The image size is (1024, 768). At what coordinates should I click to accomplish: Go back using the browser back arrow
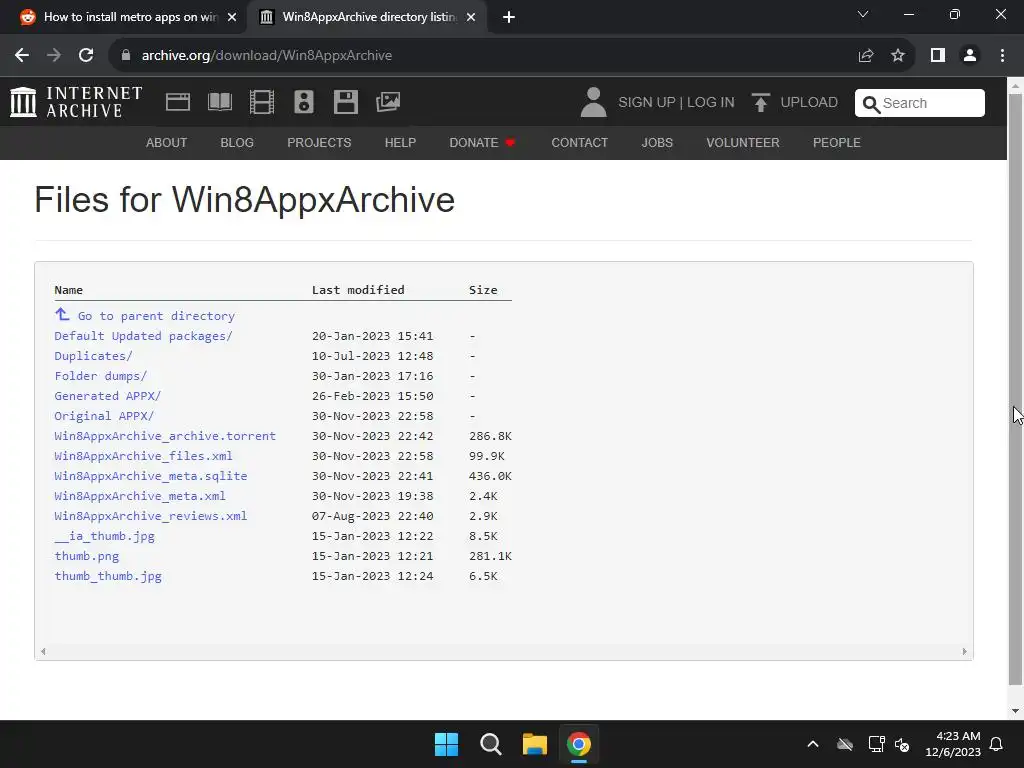(x=22, y=56)
